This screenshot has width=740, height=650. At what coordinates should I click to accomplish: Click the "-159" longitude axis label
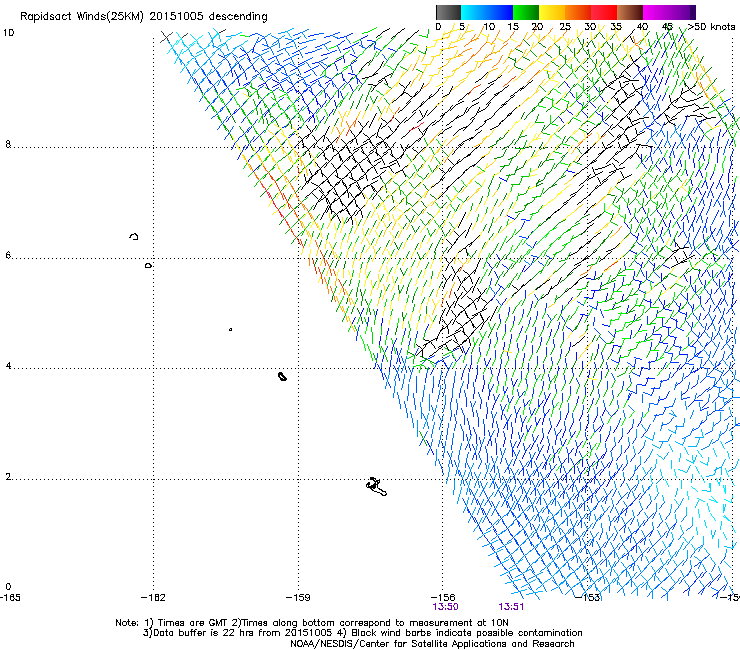click(x=298, y=598)
